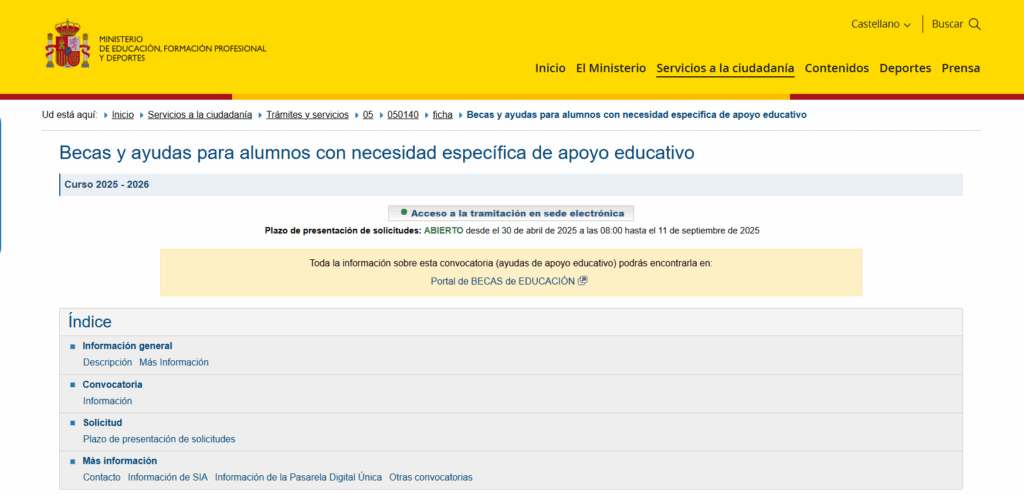Jump to Información general section
The height and width of the screenshot is (494, 1024).
point(127,346)
